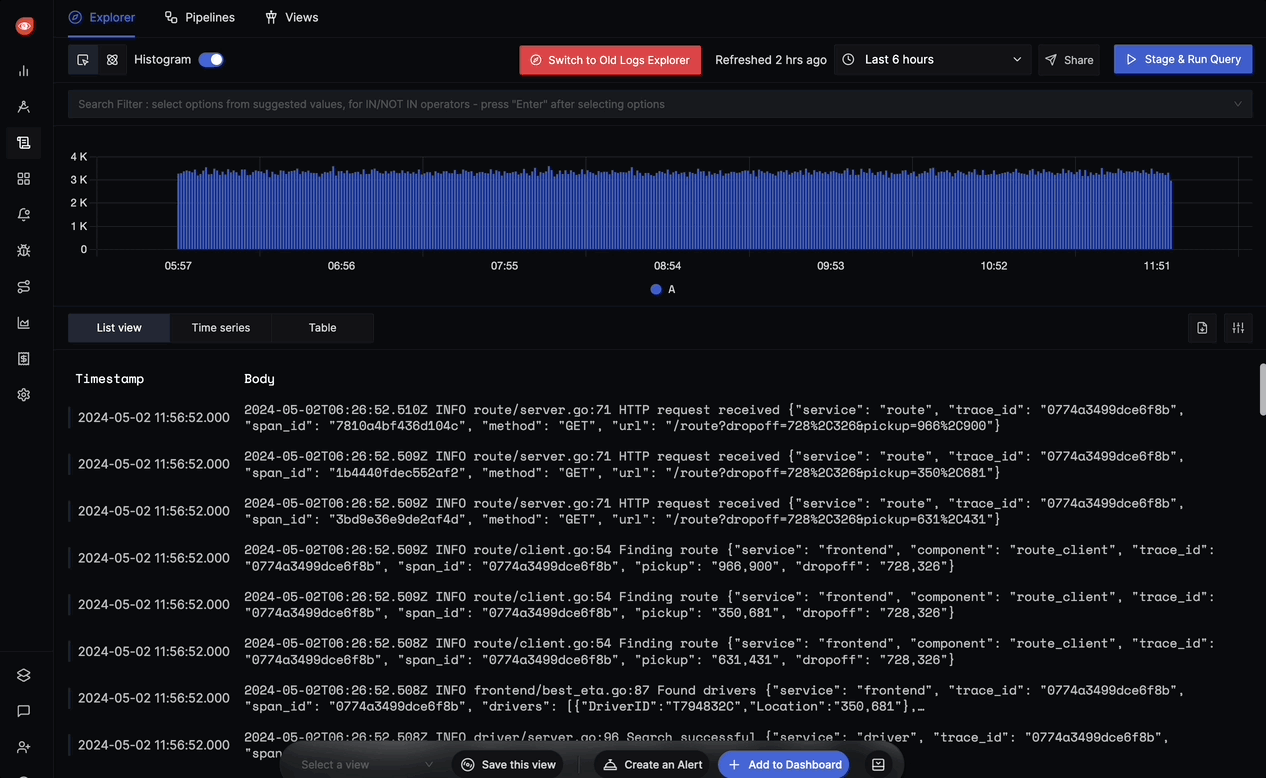Screen dimensions: 1266x778
Task: Click the Refreshed 2 hrs ago text
Action: click(771, 60)
